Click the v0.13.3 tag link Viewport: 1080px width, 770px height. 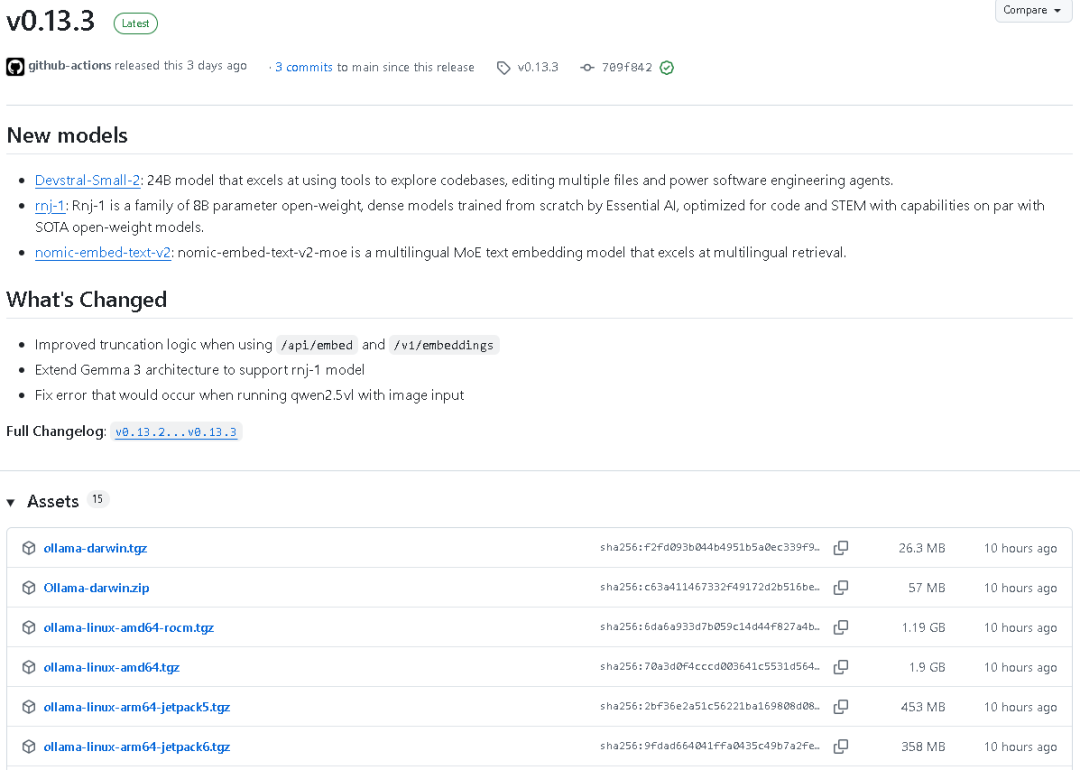(537, 68)
